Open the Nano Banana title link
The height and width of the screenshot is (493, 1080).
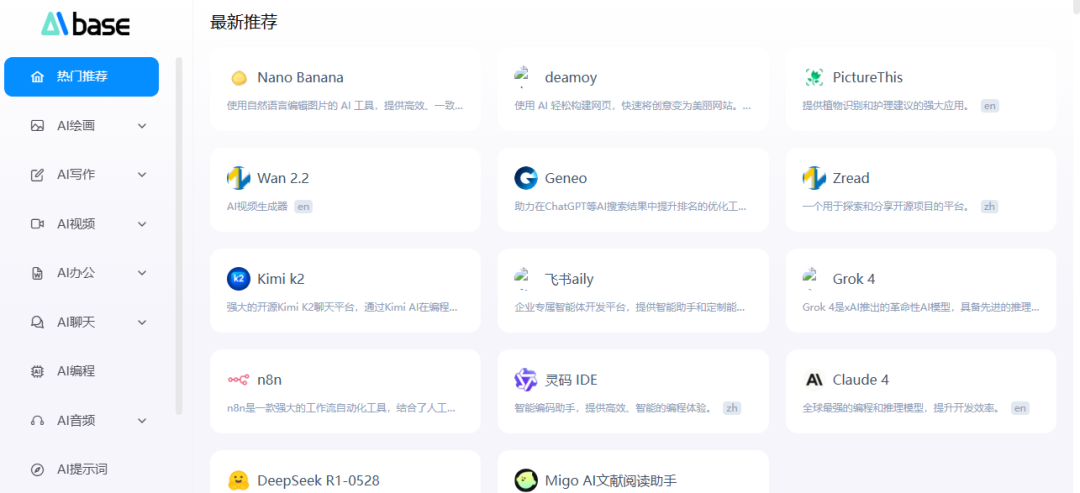coord(300,77)
